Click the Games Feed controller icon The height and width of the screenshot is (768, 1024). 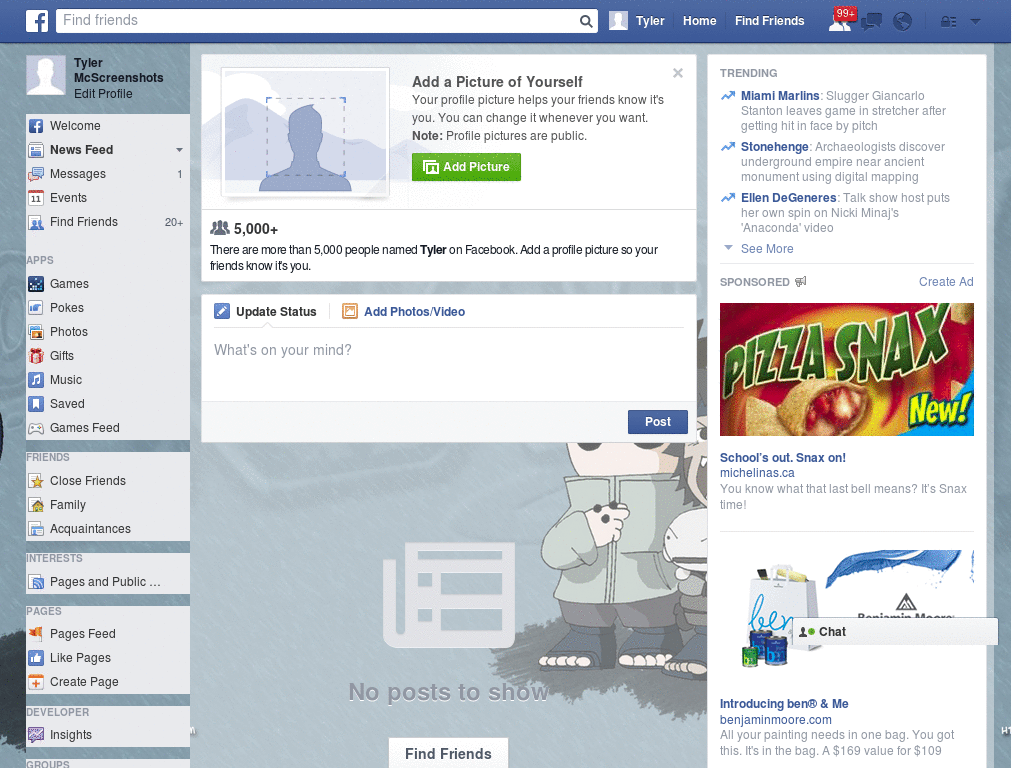[x=36, y=428]
